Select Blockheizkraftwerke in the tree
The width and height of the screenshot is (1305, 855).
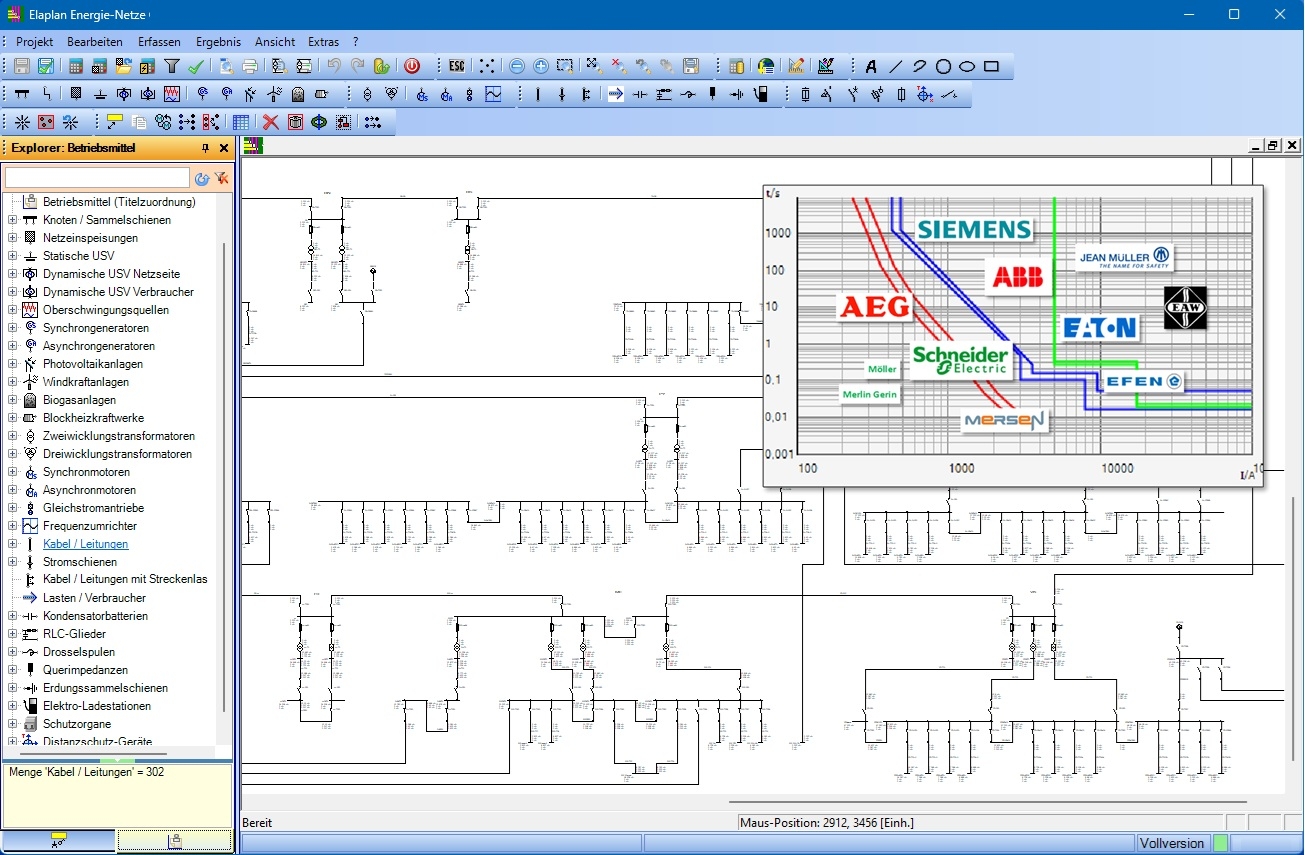(93, 418)
